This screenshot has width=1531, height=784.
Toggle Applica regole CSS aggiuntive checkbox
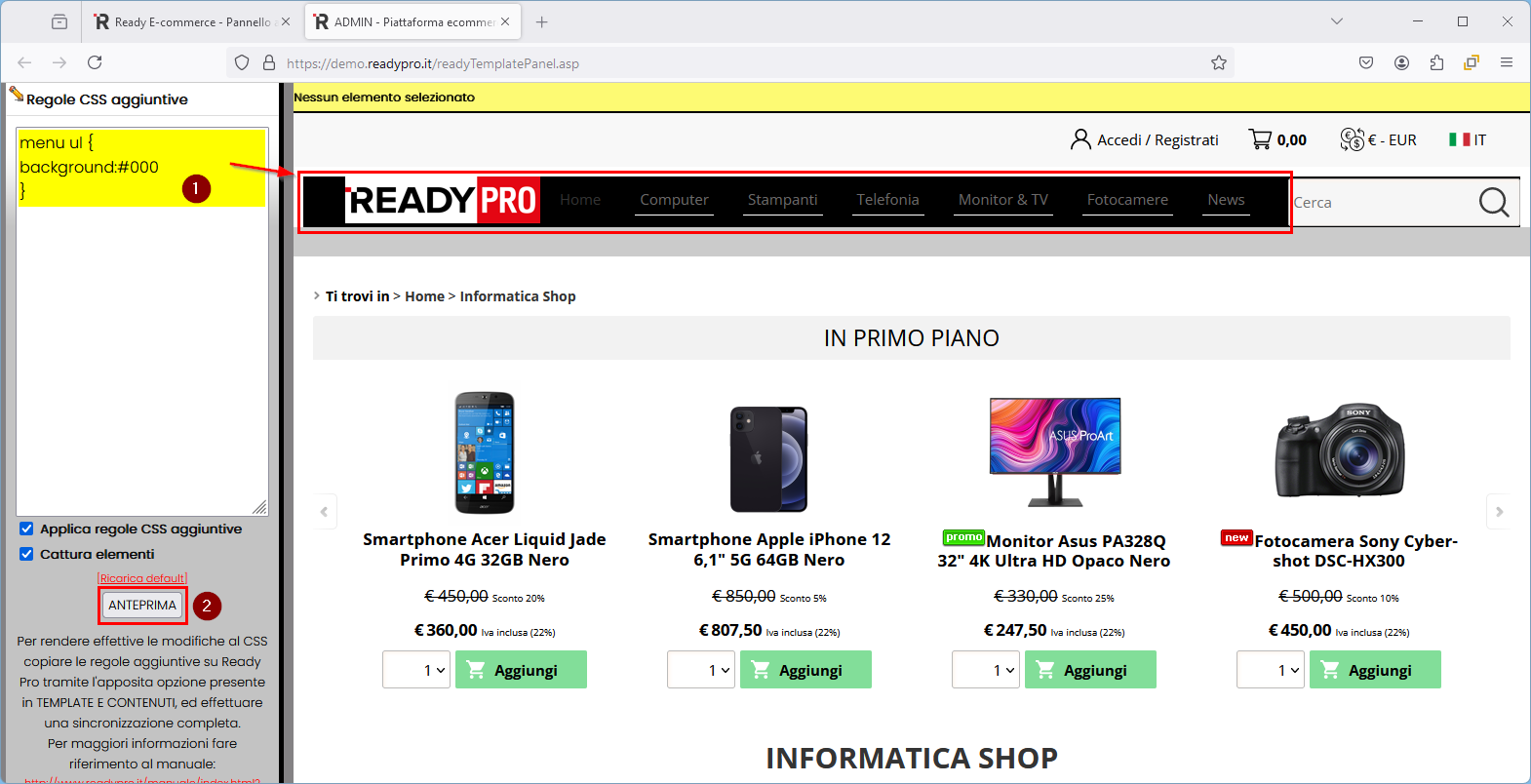26,529
